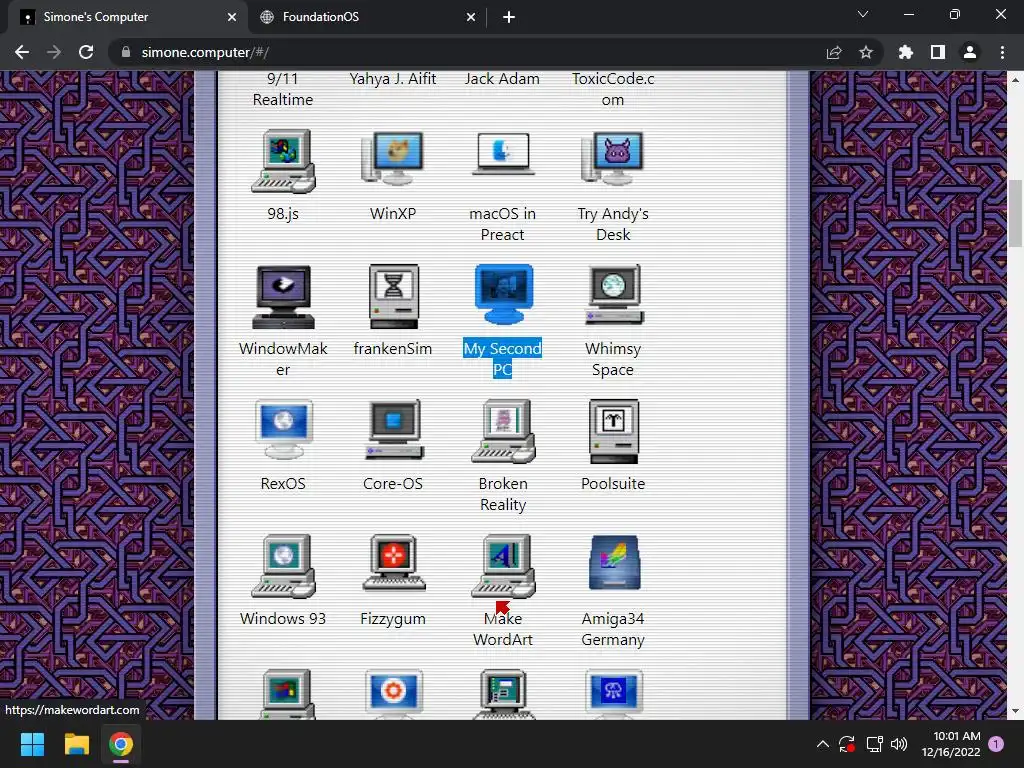
Task: Go back to the previous page
Action: tap(22, 52)
